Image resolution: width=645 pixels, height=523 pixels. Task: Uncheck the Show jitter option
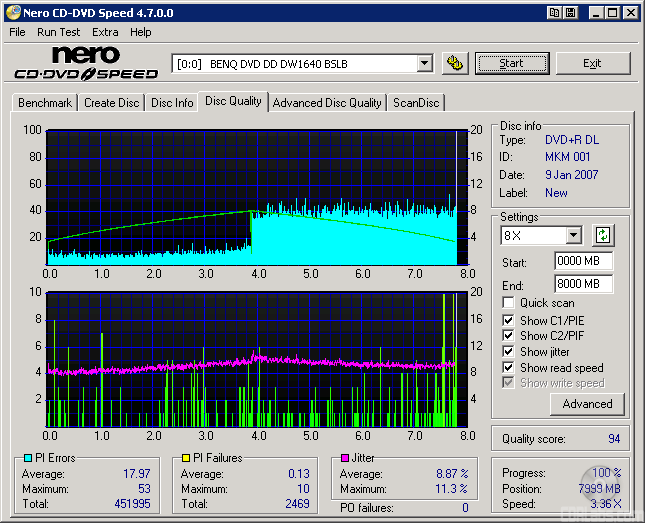click(x=509, y=352)
